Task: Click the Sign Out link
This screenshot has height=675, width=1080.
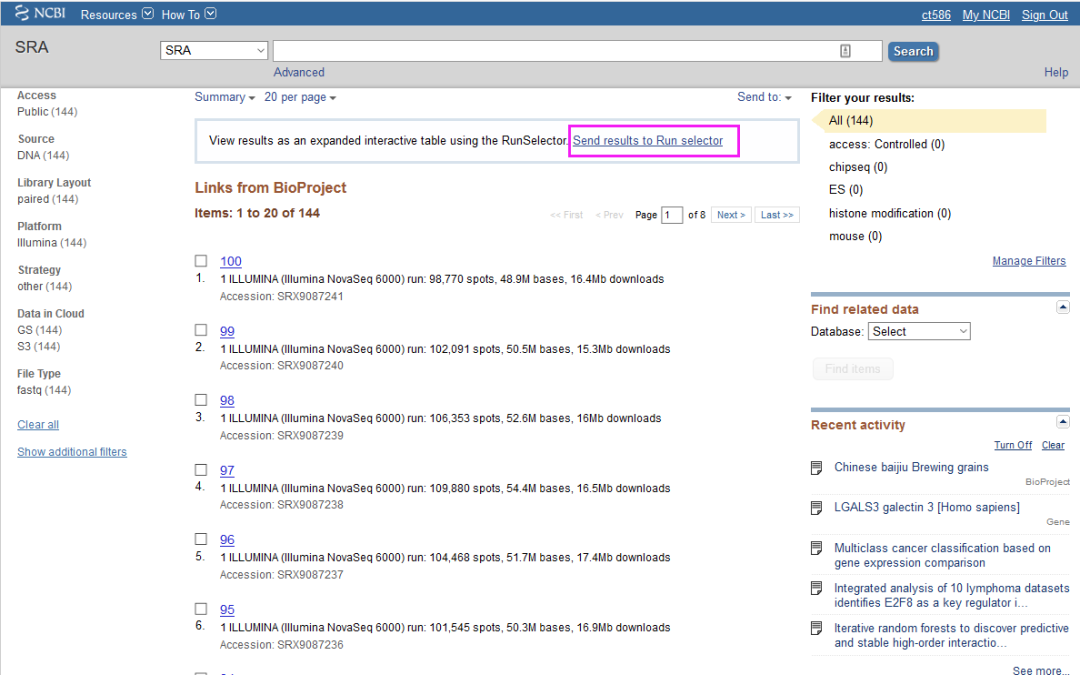Action: [x=1044, y=14]
